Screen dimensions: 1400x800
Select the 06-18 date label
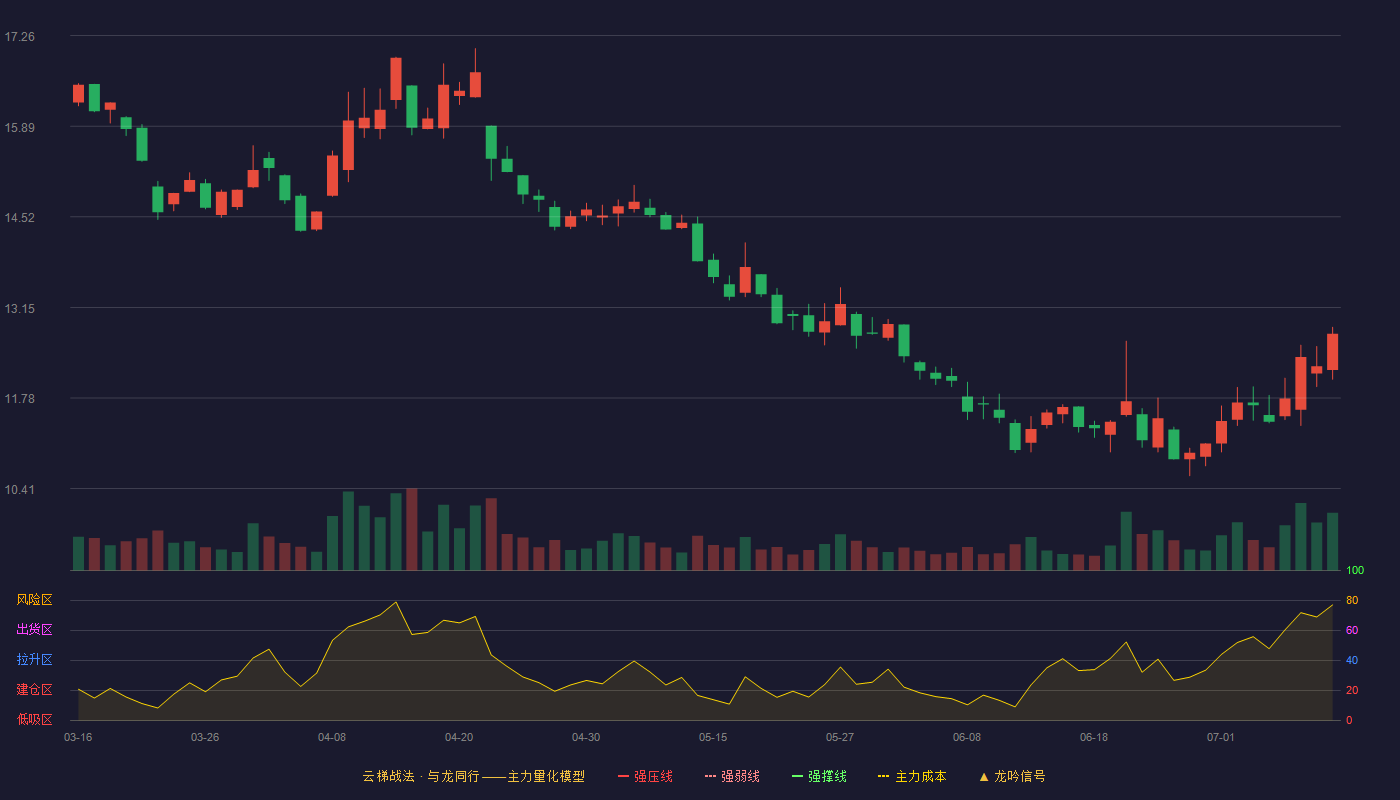click(x=1094, y=737)
